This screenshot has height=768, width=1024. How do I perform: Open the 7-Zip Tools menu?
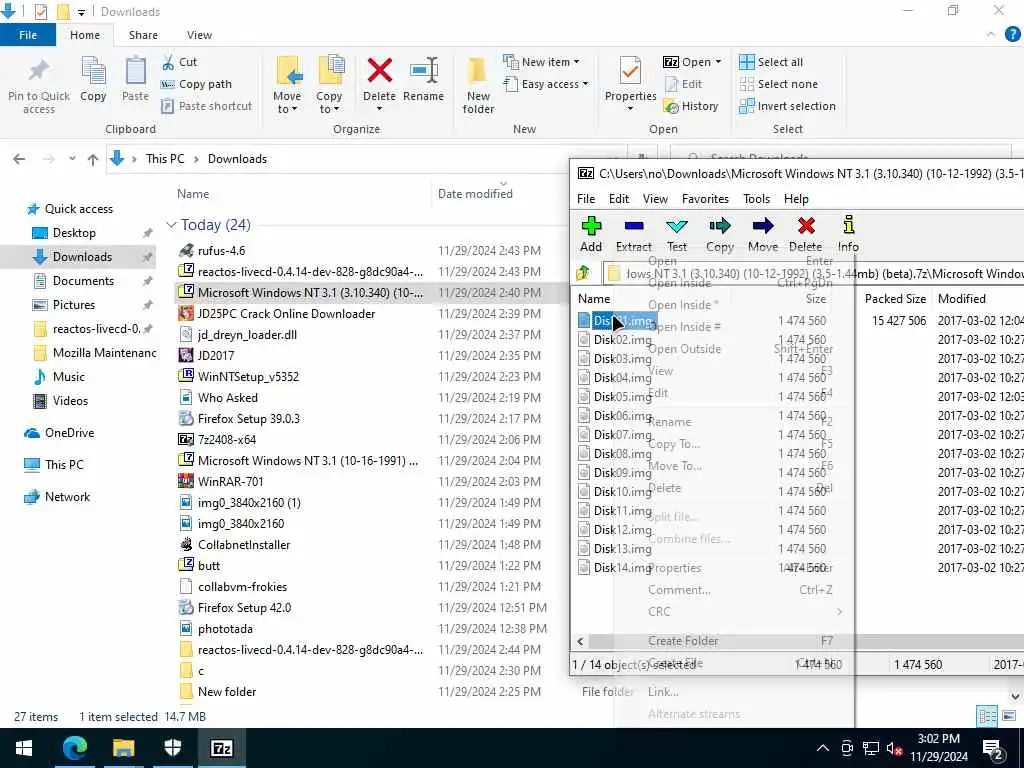[756, 199]
